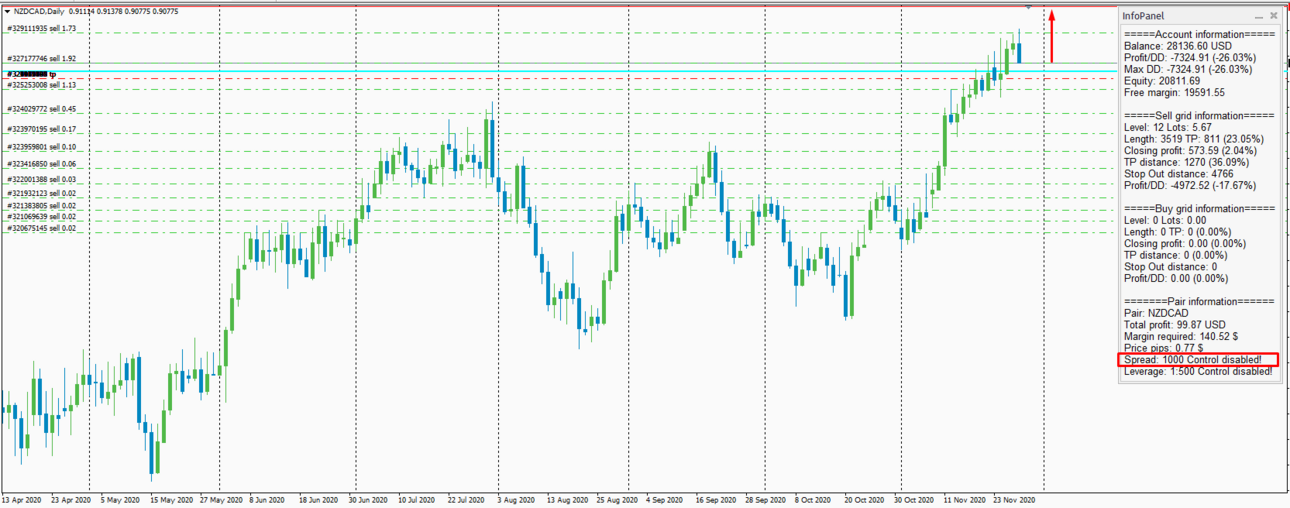Click the Account information heading
1290x508 pixels.
tap(1199, 34)
